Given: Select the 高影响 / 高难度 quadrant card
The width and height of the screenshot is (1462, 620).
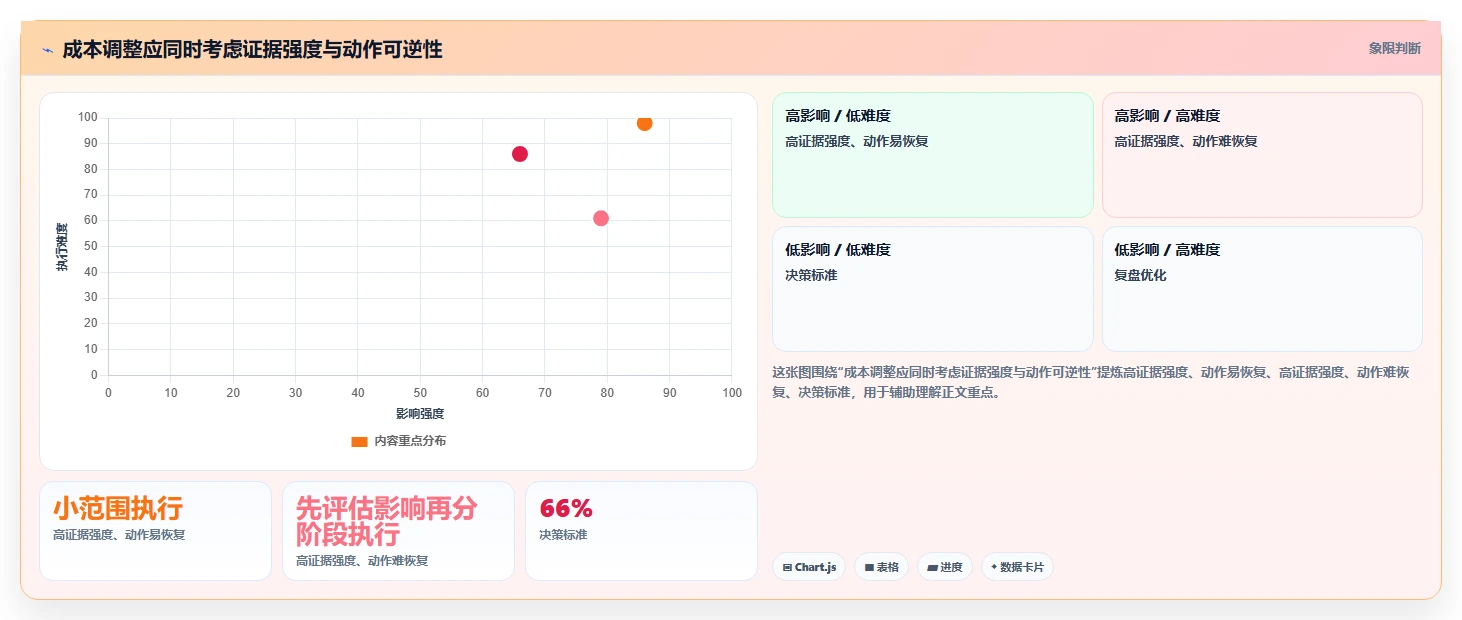Looking at the screenshot, I should (1262, 155).
